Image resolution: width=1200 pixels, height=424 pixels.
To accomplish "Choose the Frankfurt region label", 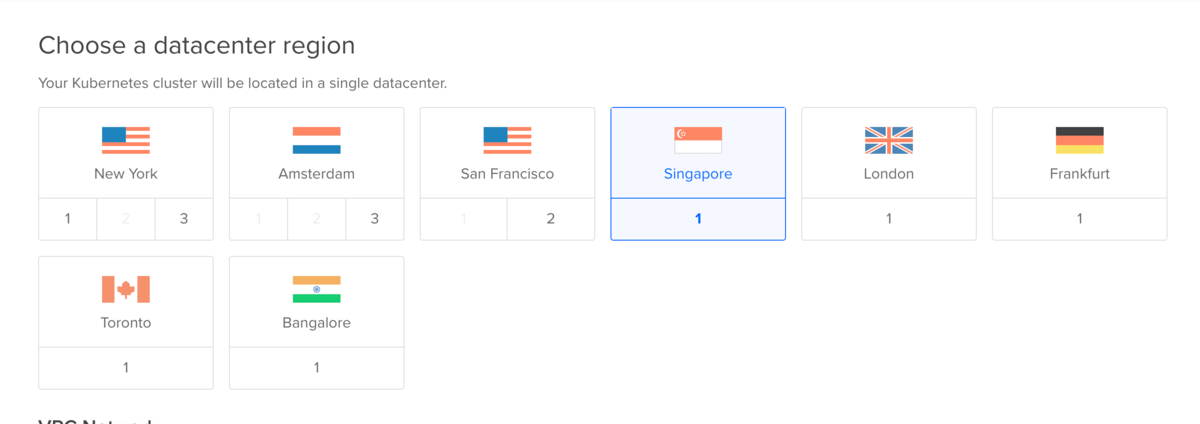I will [1080, 174].
